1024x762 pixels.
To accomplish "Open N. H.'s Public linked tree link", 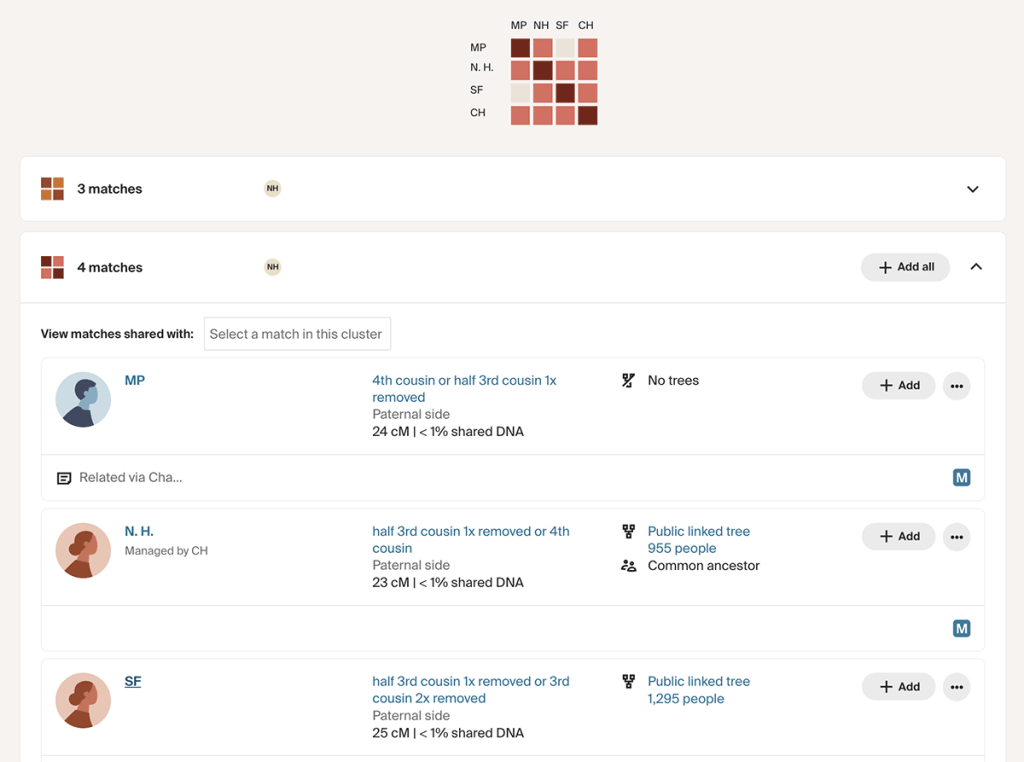I will pos(698,531).
